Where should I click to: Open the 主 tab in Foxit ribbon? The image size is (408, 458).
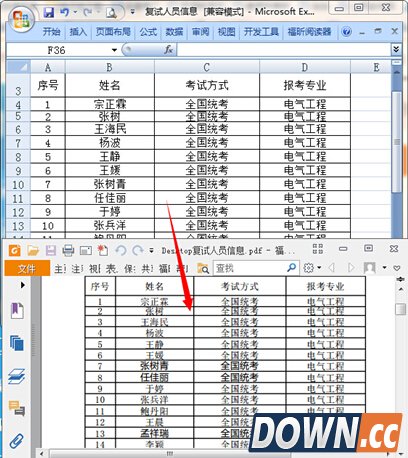60,269
